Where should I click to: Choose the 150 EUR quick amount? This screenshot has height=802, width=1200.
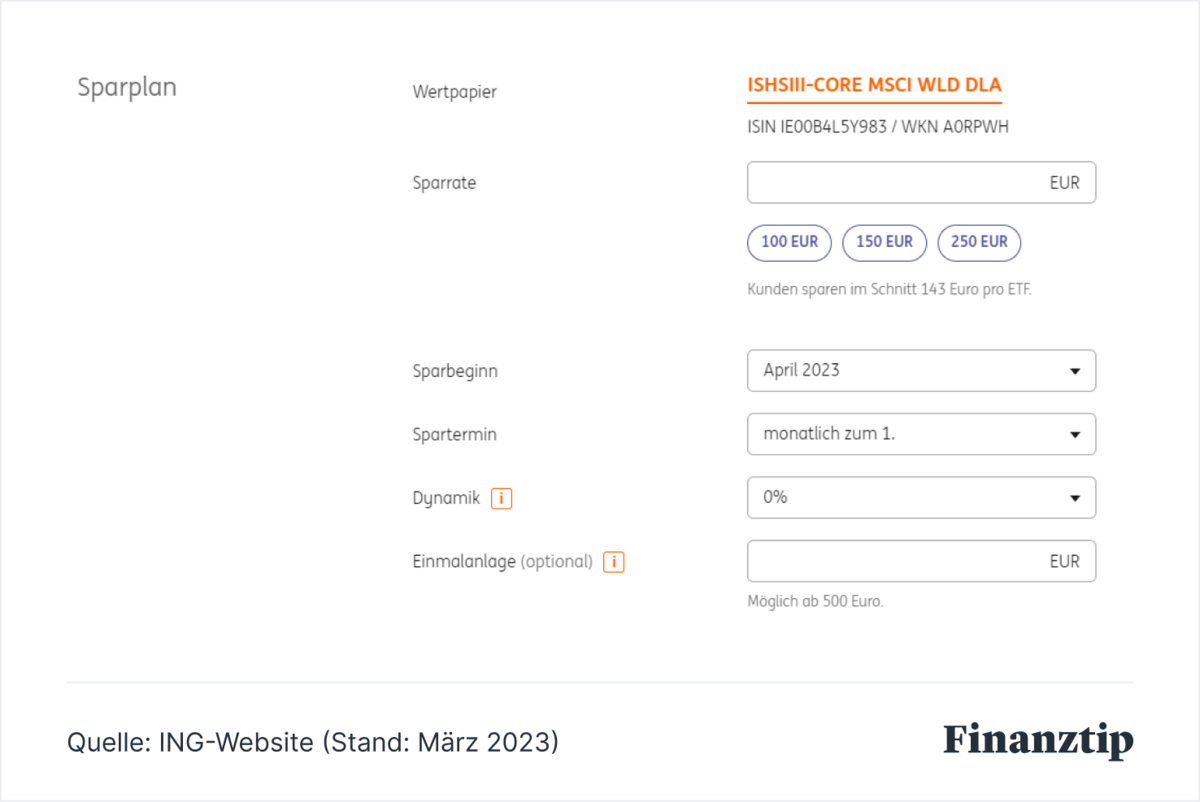pyautogui.click(x=884, y=242)
